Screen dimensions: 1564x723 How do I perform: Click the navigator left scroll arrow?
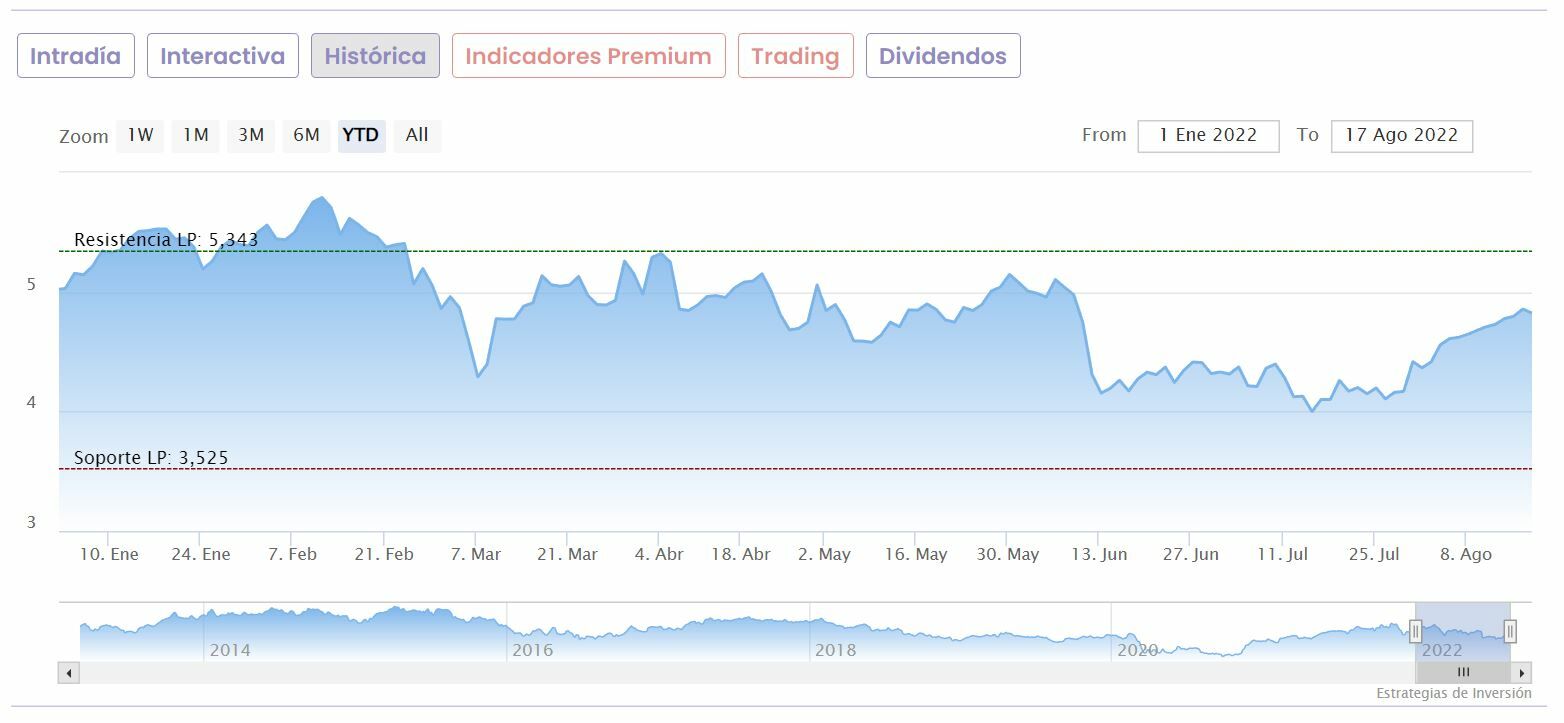pyautogui.click(x=69, y=673)
